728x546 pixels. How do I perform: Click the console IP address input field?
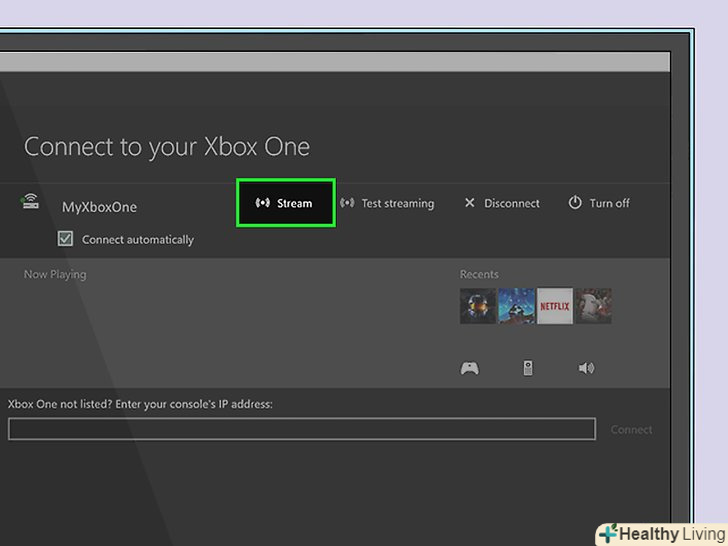[x=301, y=429]
